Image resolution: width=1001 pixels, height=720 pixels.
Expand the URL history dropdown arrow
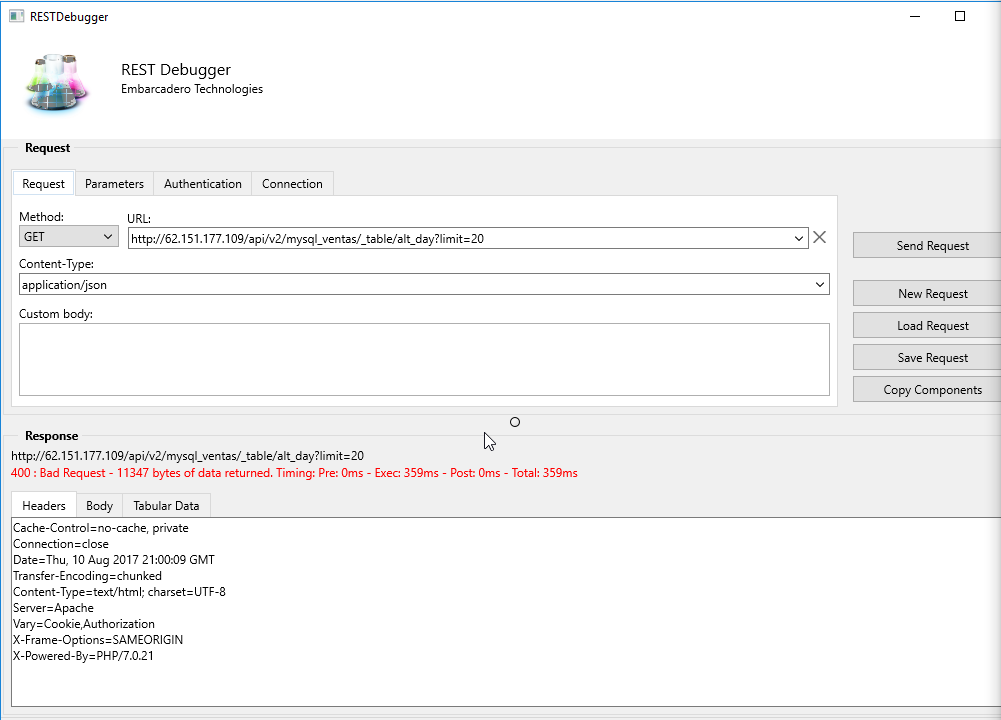[799, 239]
